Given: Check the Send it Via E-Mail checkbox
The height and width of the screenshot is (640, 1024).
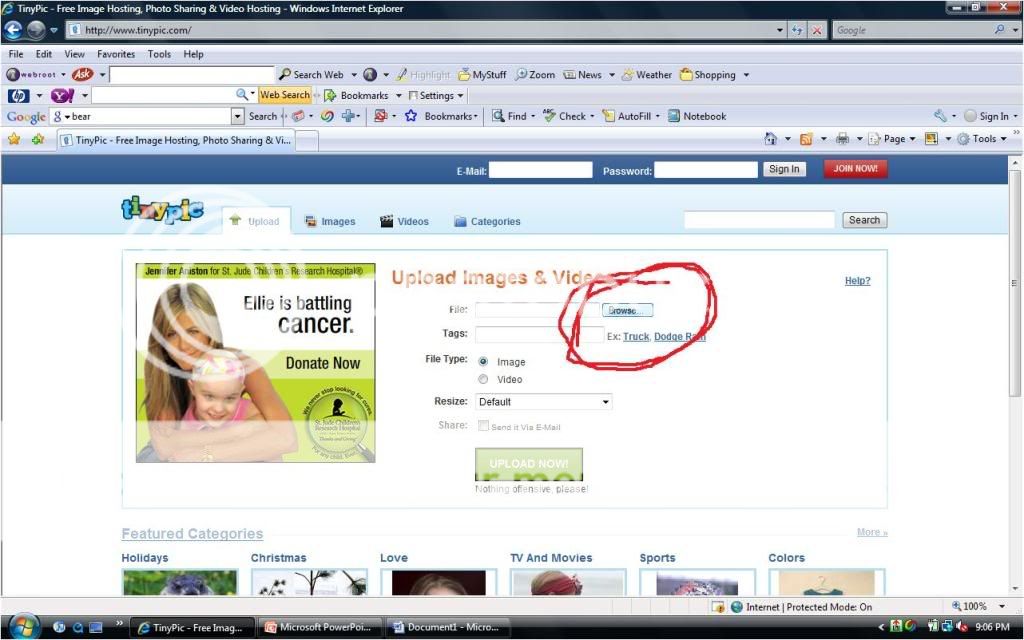Looking at the screenshot, I should pyautogui.click(x=484, y=426).
